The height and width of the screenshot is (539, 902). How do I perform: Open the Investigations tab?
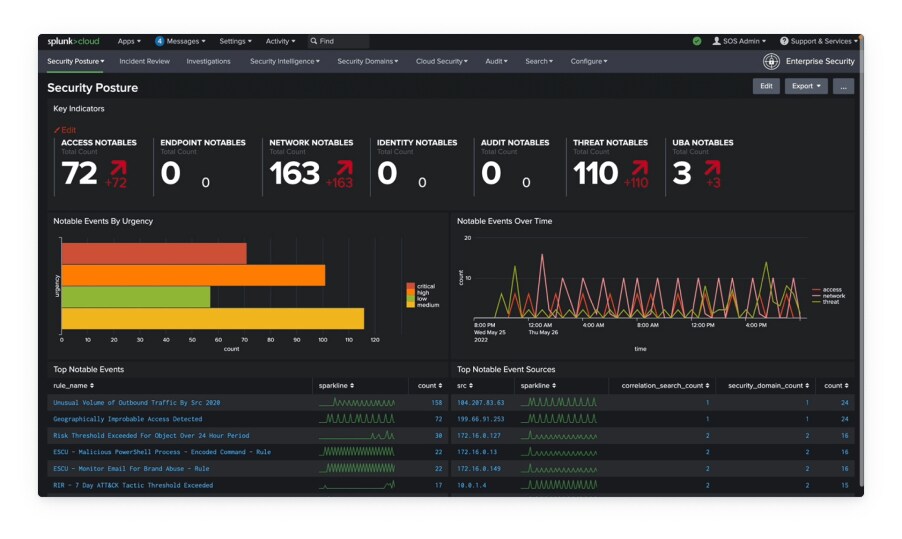[208, 61]
